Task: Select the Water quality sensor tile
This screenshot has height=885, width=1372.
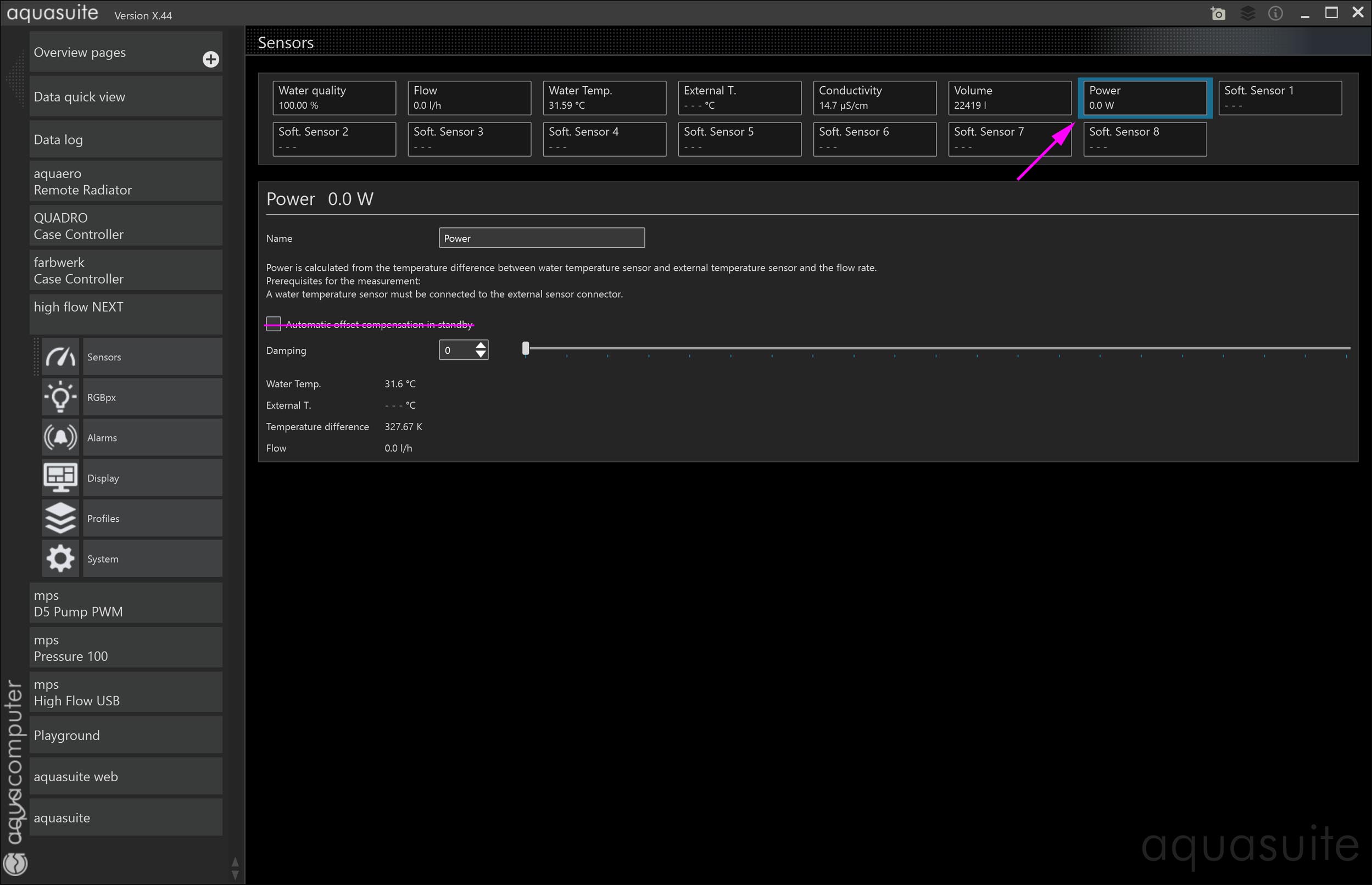Action: [334, 98]
